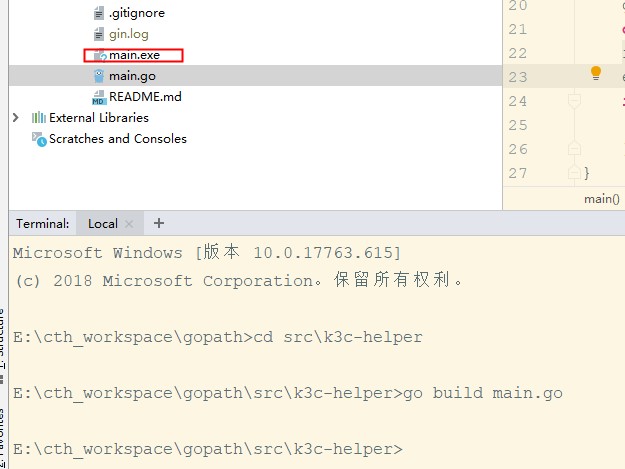This screenshot has height=469, width=625.
Task: Add a new terminal session with plus
Action: tap(159, 223)
